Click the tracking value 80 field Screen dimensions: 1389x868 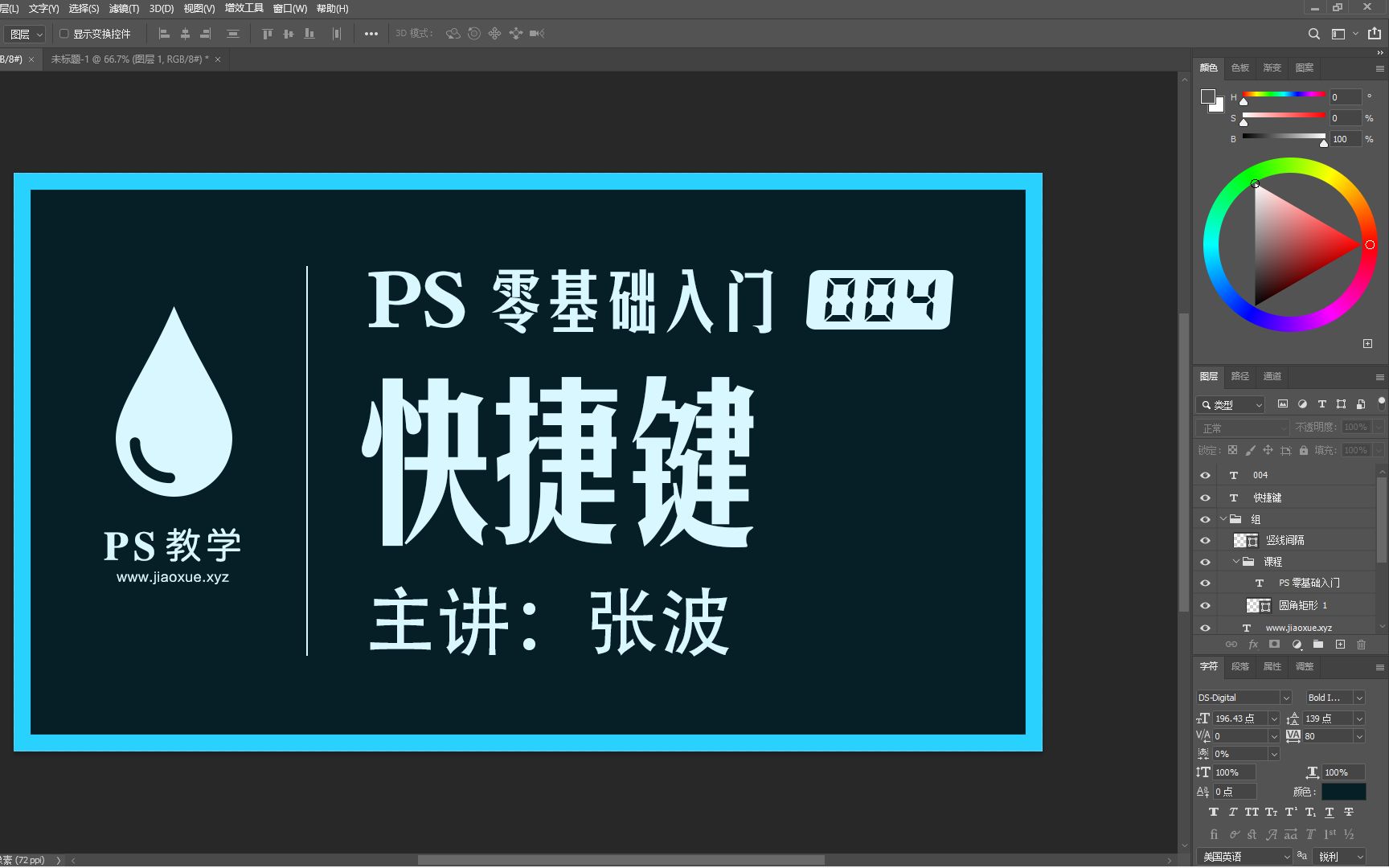tap(1327, 736)
